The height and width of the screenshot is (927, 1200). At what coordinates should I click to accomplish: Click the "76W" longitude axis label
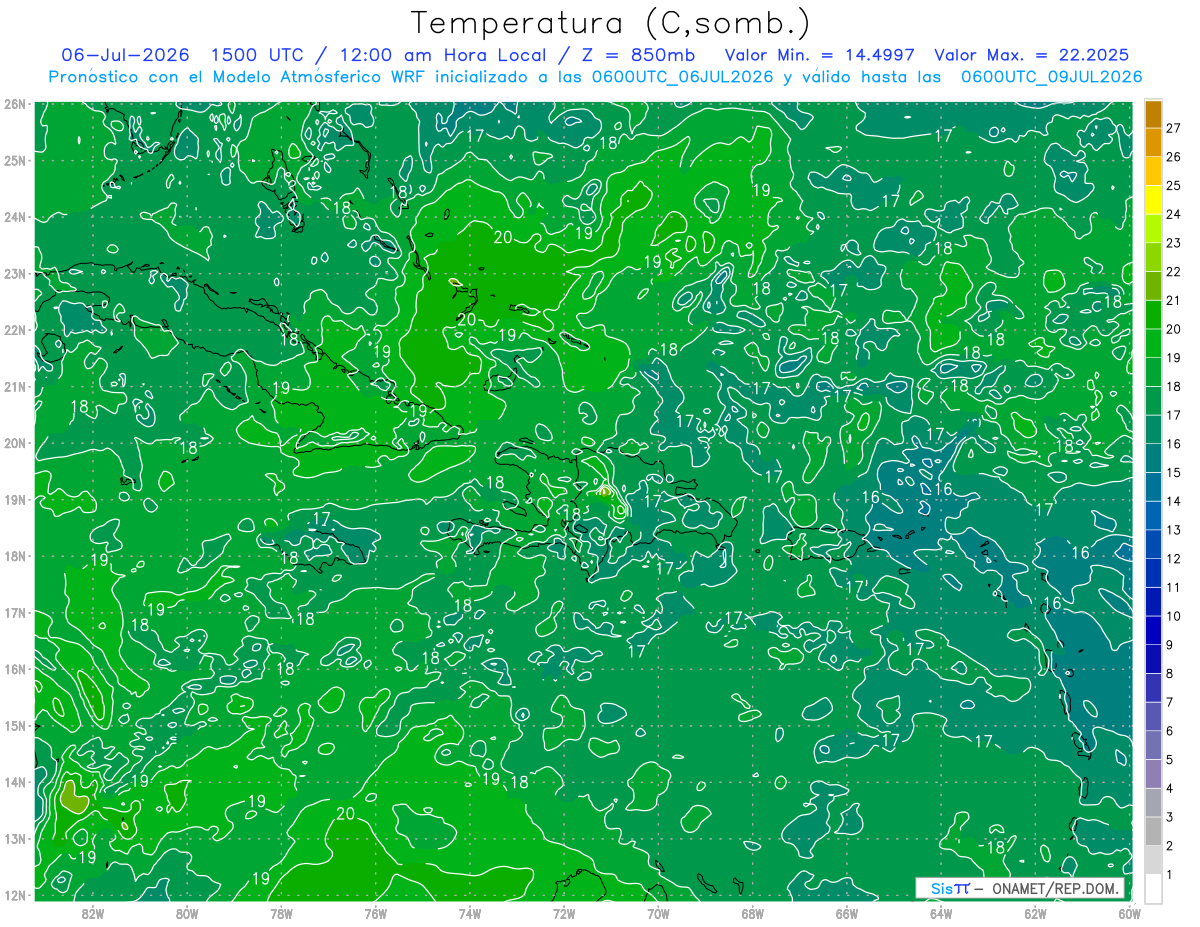point(376,913)
